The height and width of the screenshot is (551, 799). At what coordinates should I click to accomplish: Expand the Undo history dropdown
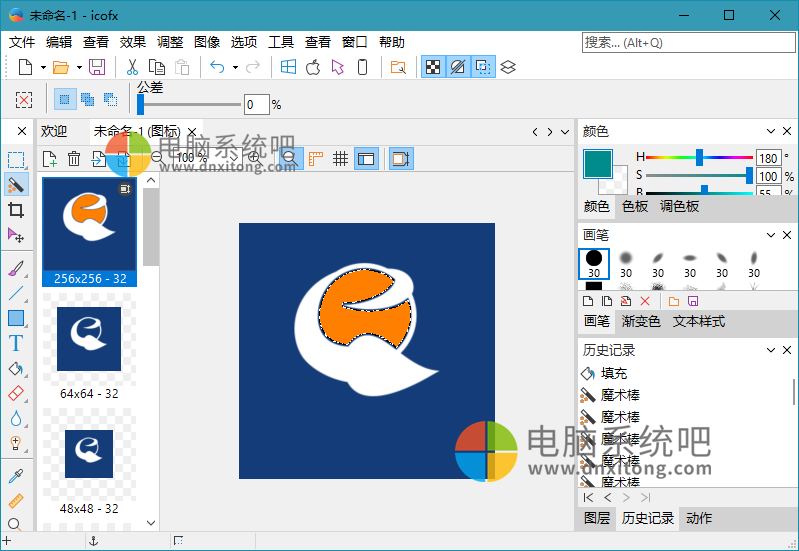coord(235,67)
